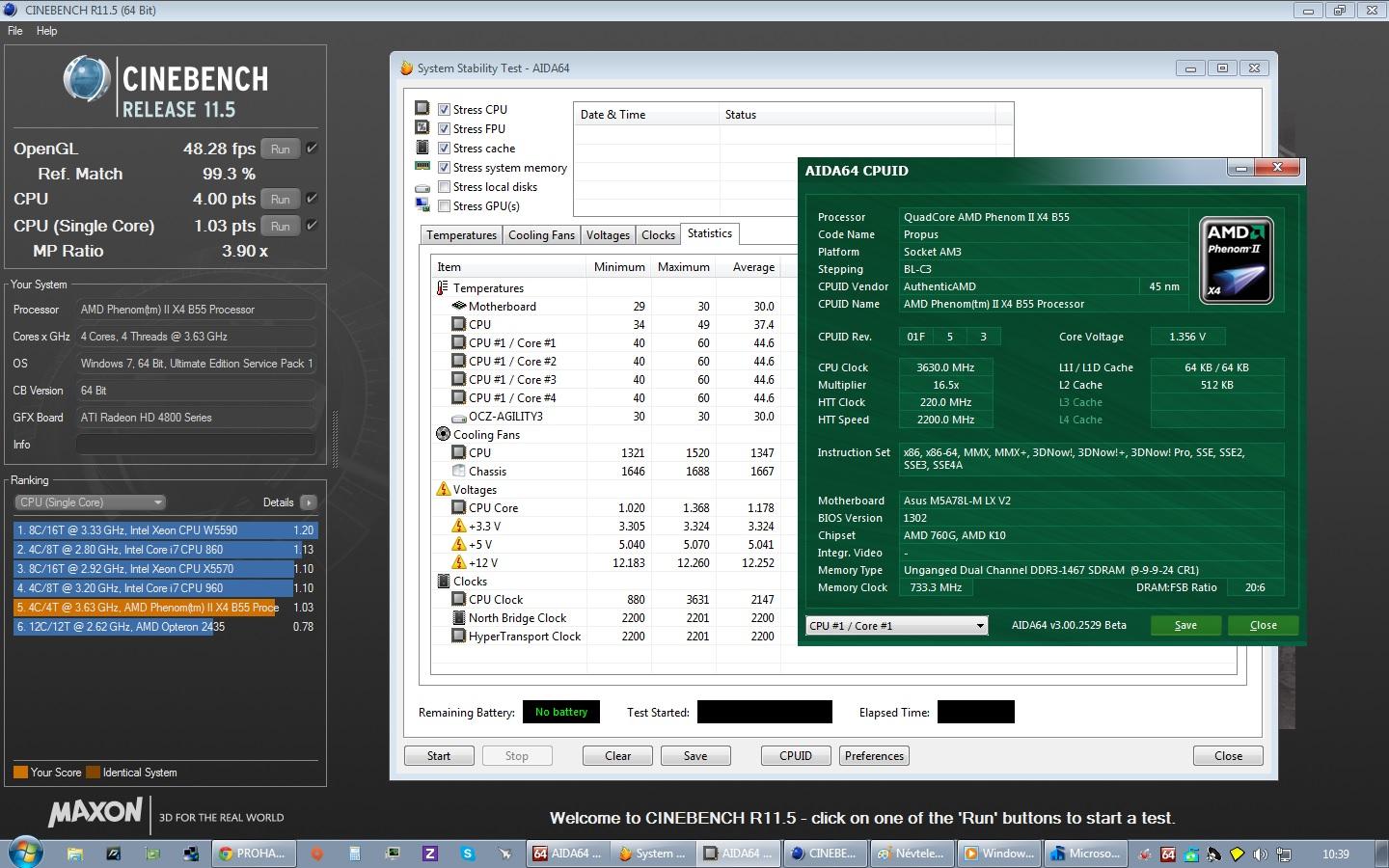Viewport: 1389px width, 868px height.
Task: Run the OpenGL benchmark
Action: (x=281, y=149)
